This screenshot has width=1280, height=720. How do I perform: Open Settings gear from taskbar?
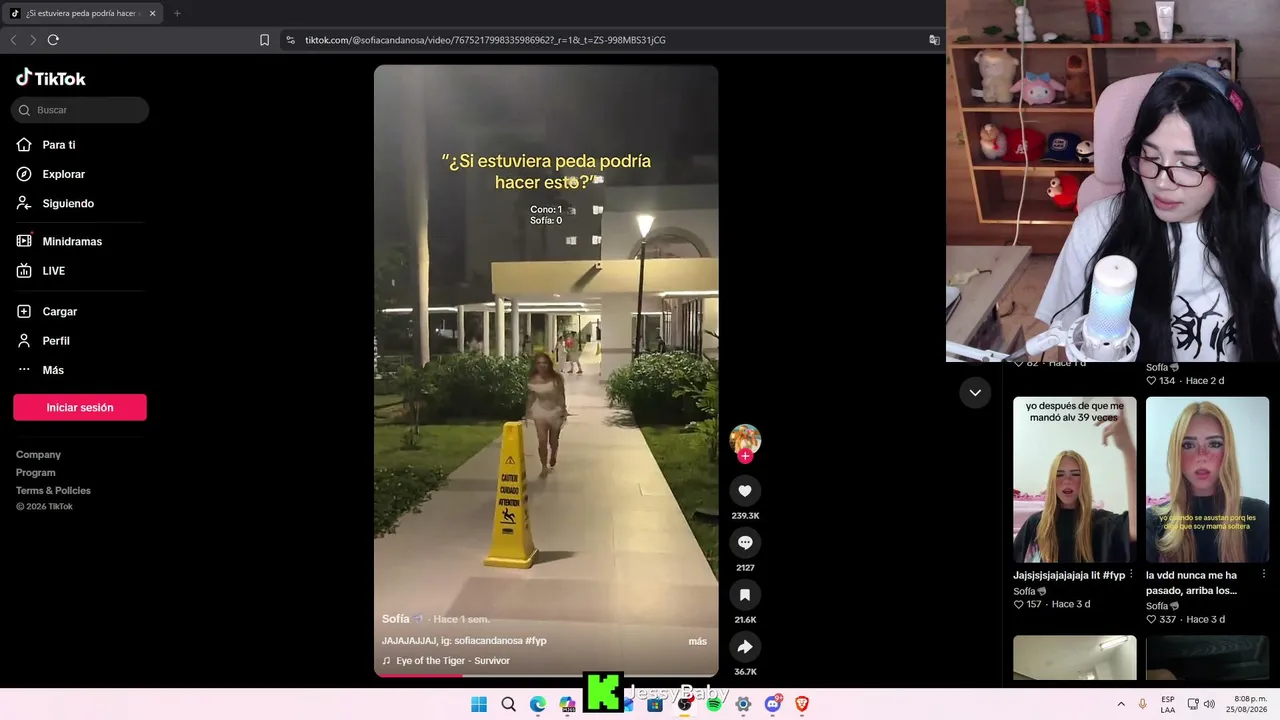click(743, 704)
